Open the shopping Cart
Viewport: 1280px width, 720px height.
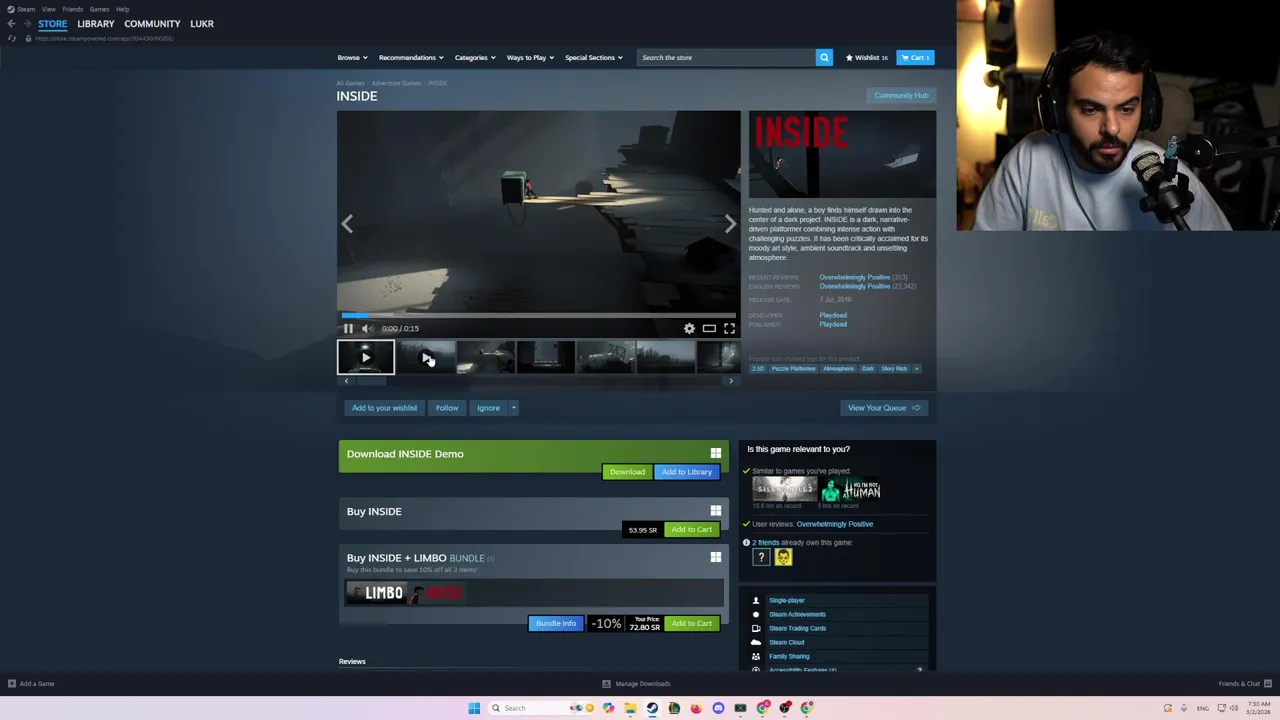(x=915, y=57)
